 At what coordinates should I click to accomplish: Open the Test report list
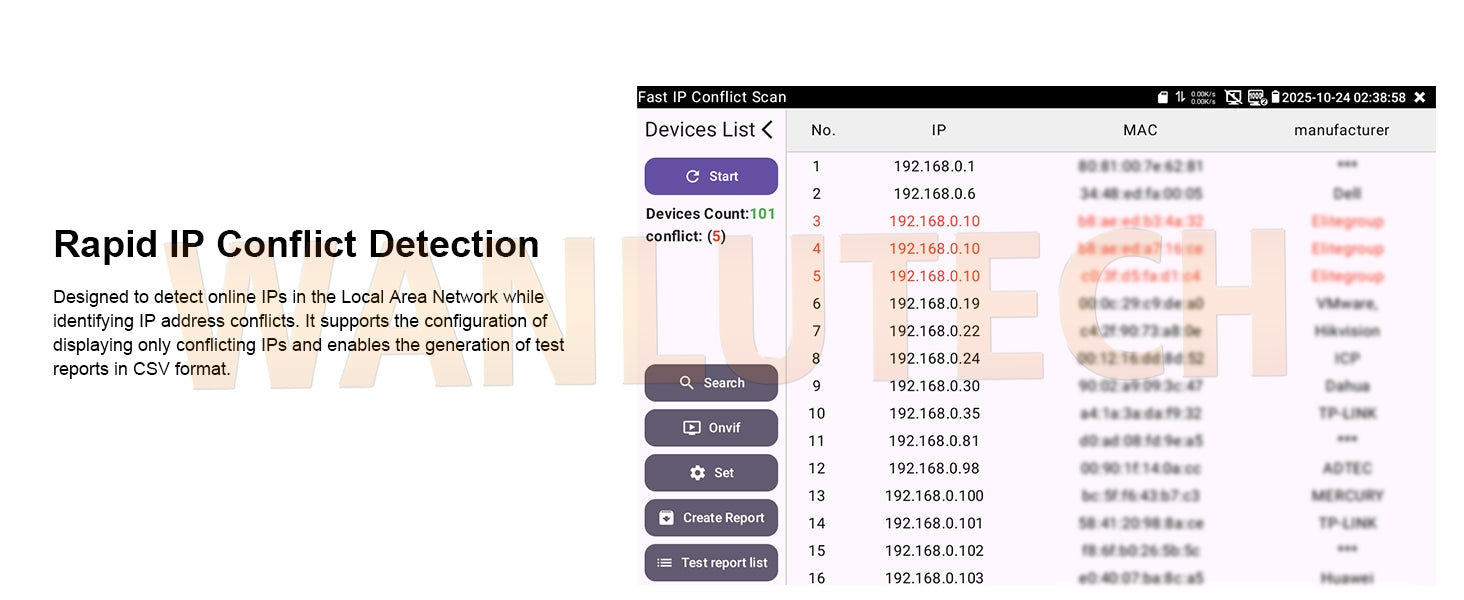711,563
